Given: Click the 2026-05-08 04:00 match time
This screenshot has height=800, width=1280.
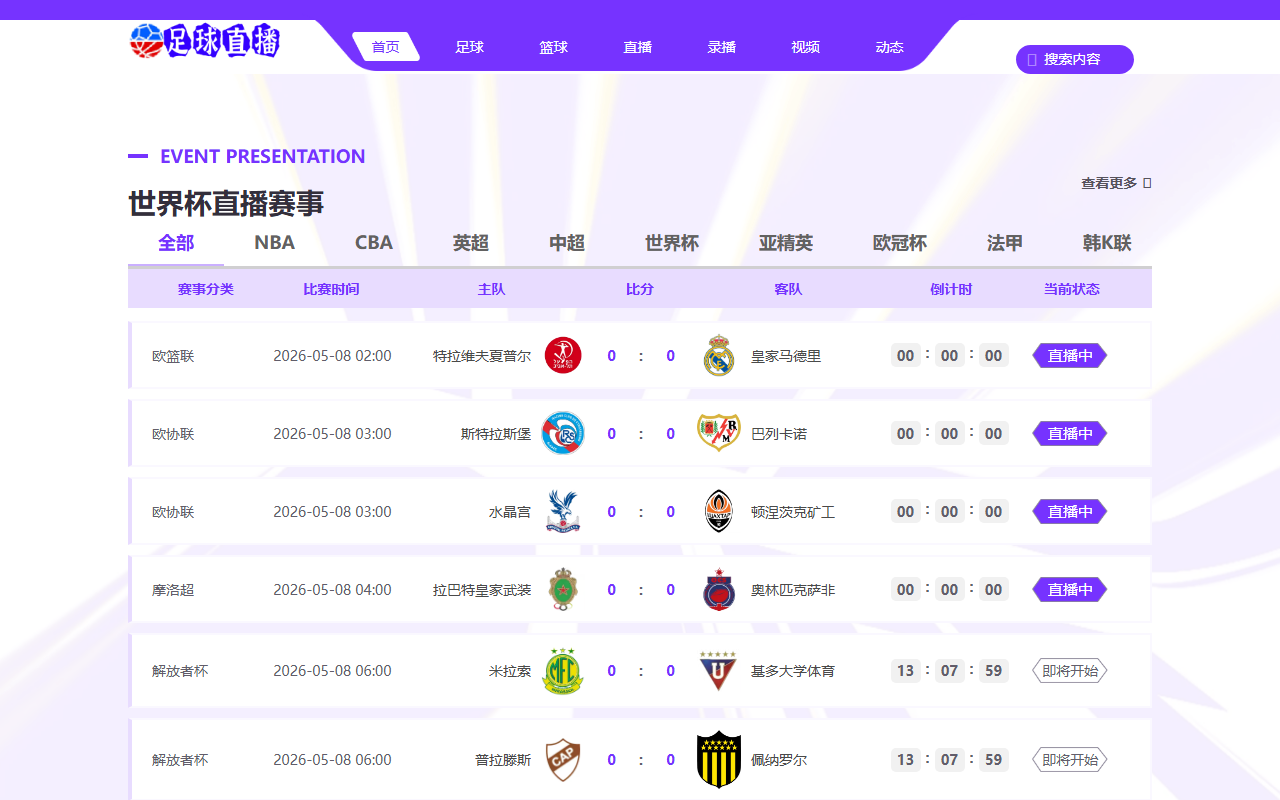Looking at the screenshot, I should click(x=332, y=589).
